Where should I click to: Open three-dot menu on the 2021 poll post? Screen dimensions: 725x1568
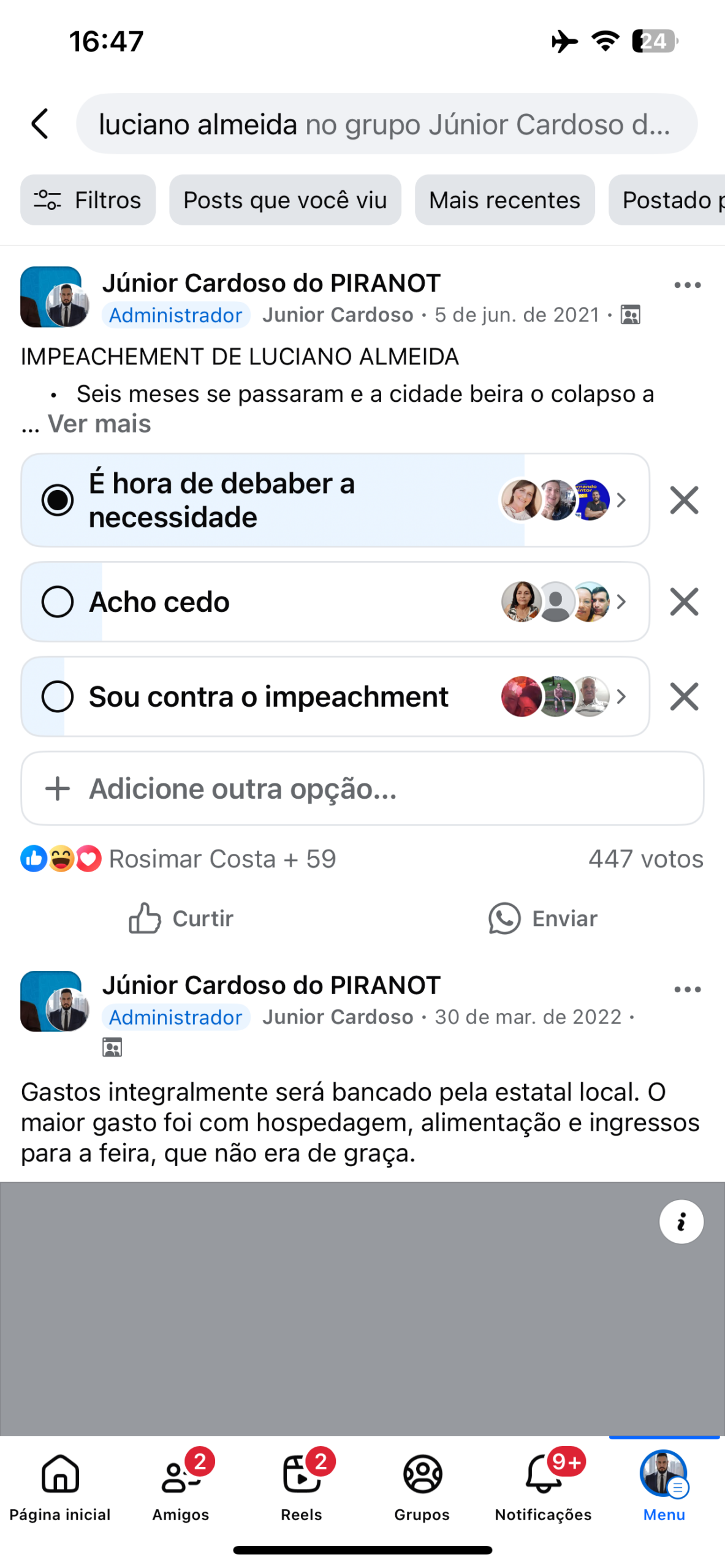[x=687, y=285]
